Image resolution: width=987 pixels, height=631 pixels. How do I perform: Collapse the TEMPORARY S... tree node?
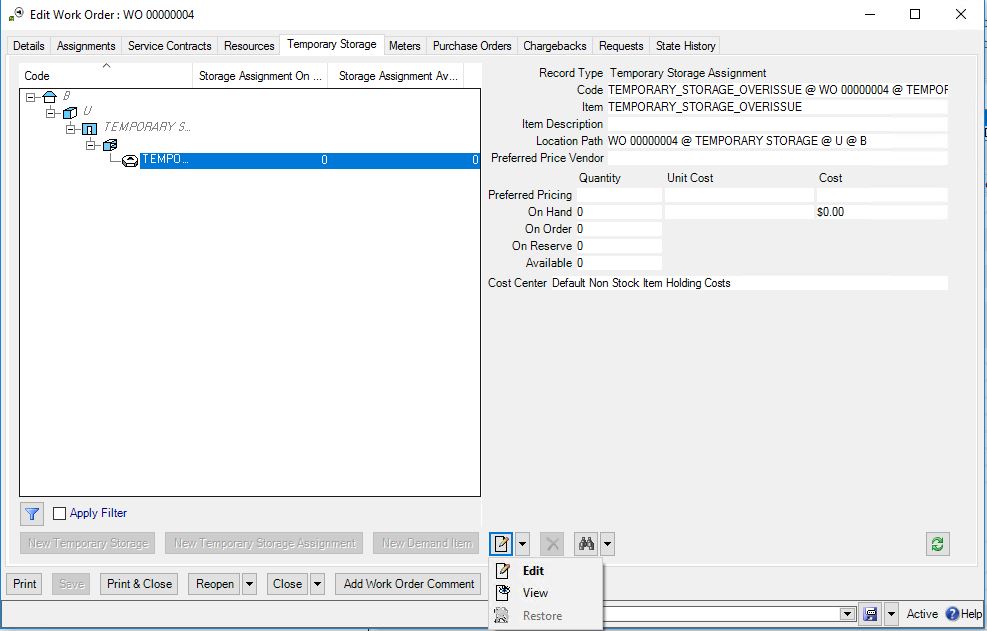click(x=70, y=129)
